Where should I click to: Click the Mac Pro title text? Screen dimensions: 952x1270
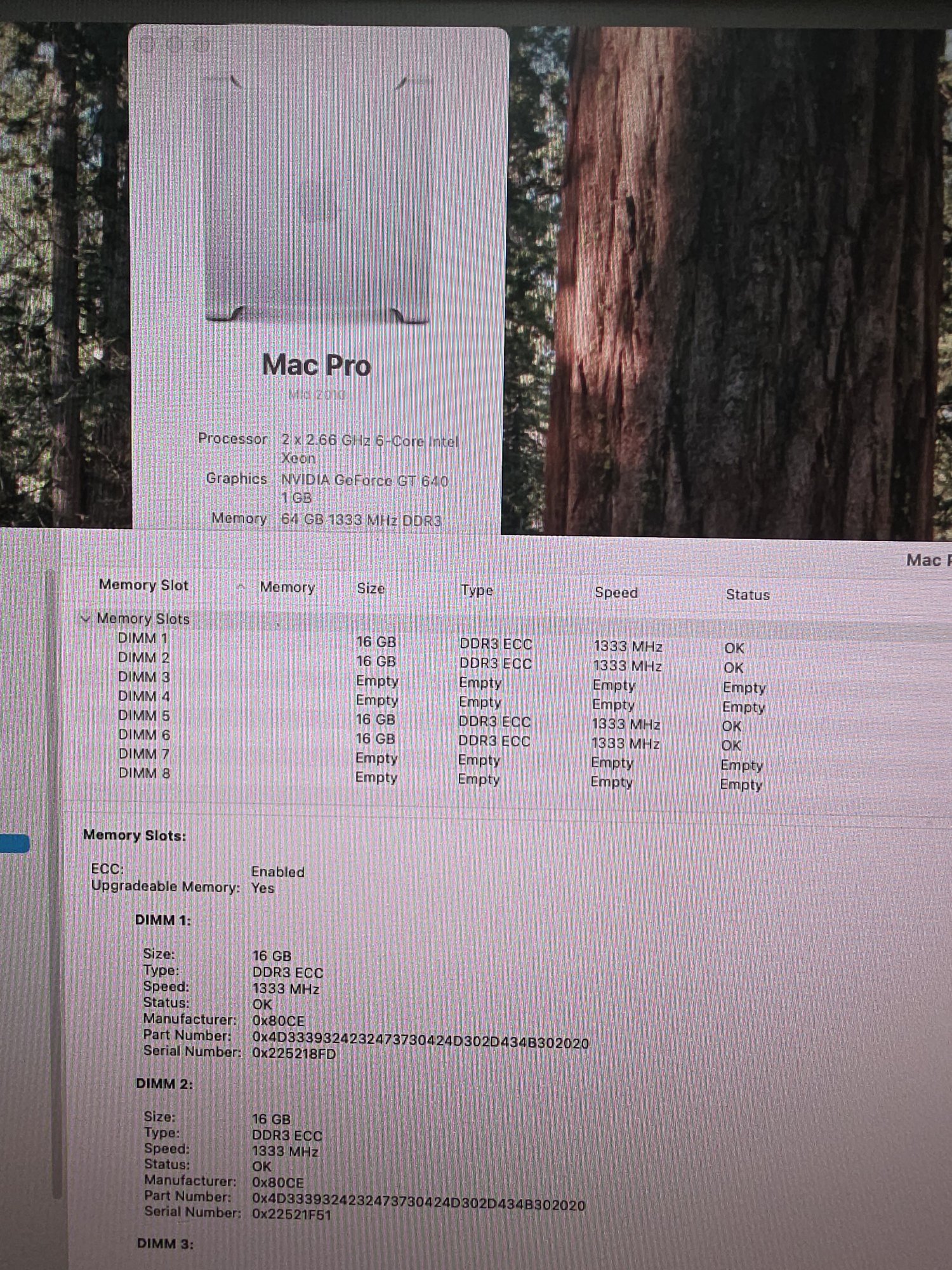pos(316,365)
